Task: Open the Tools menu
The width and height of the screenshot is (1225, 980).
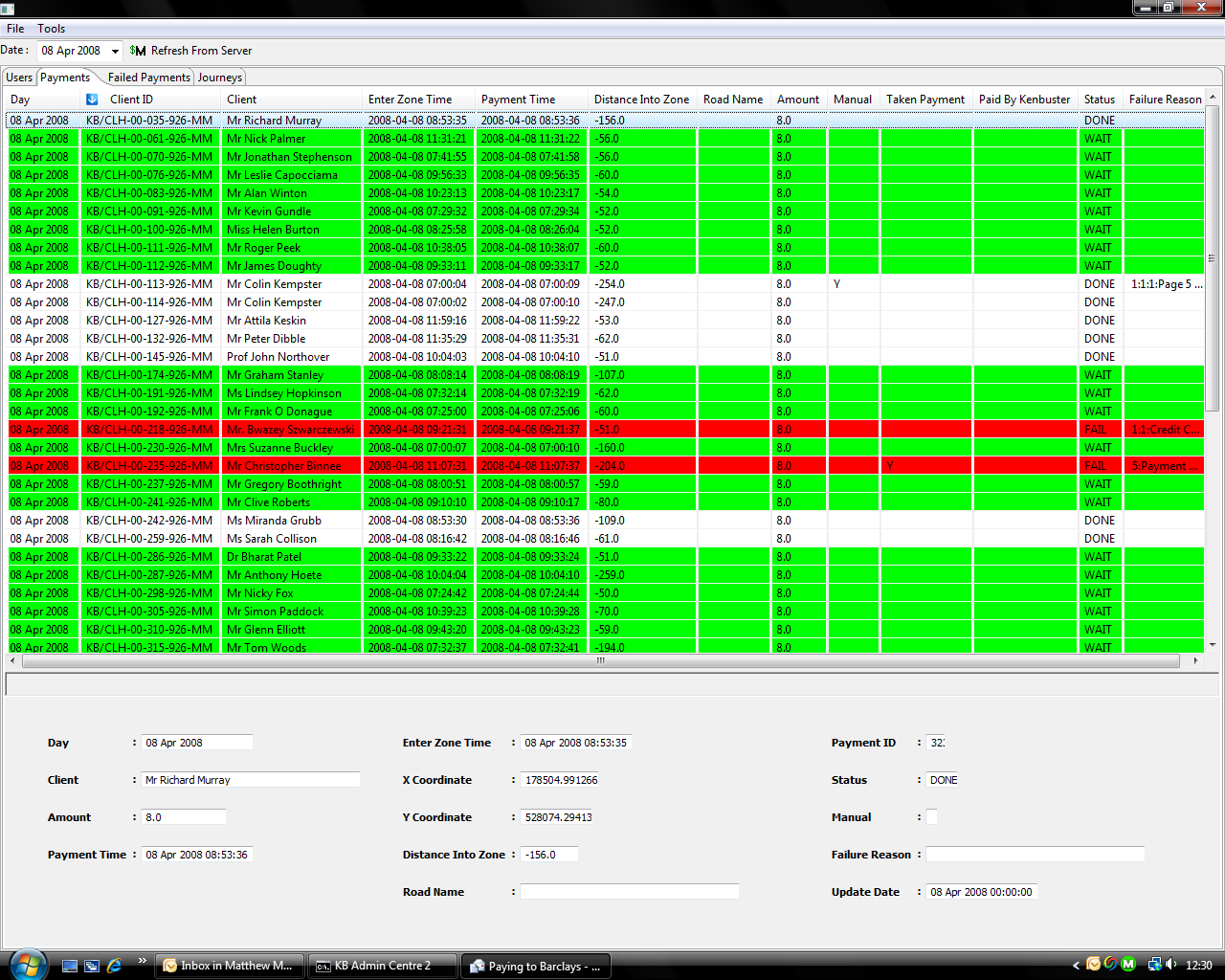Action: 52,29
